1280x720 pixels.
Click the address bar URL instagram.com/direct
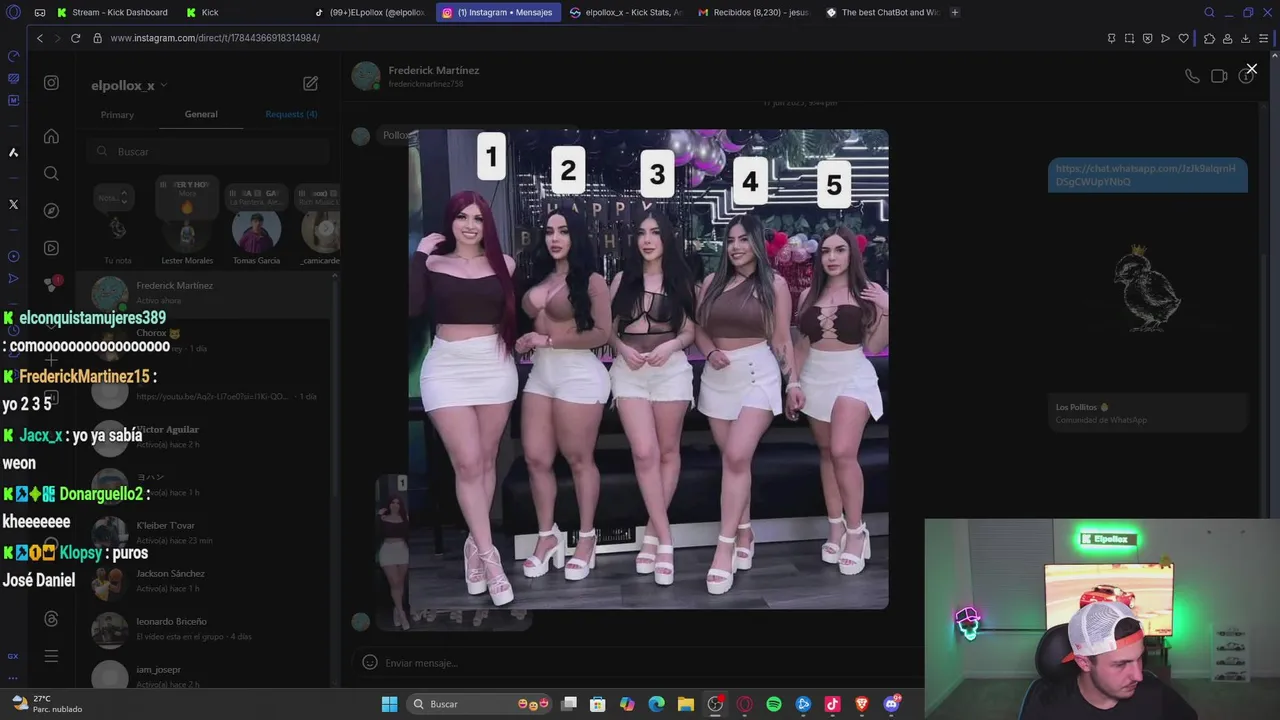point(215,38)
